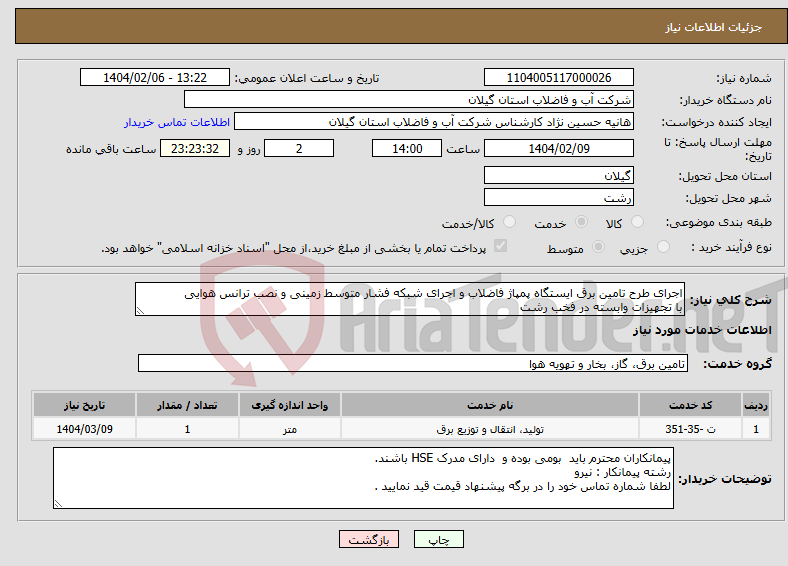Click need date cell 1404/03/09

[84, 429]
